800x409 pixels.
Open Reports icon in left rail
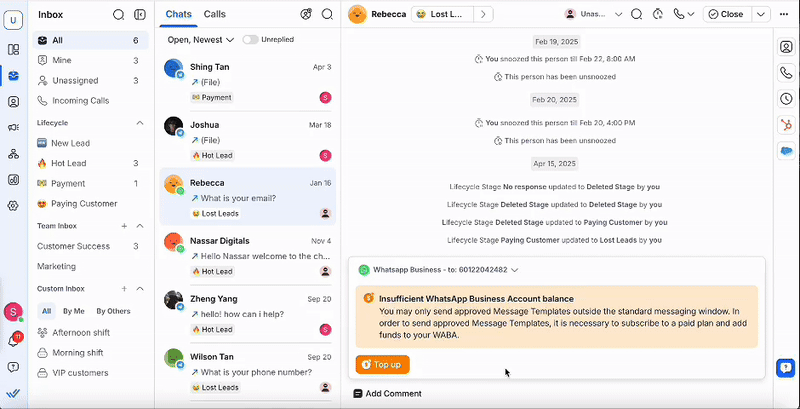(x=13, y=180)
